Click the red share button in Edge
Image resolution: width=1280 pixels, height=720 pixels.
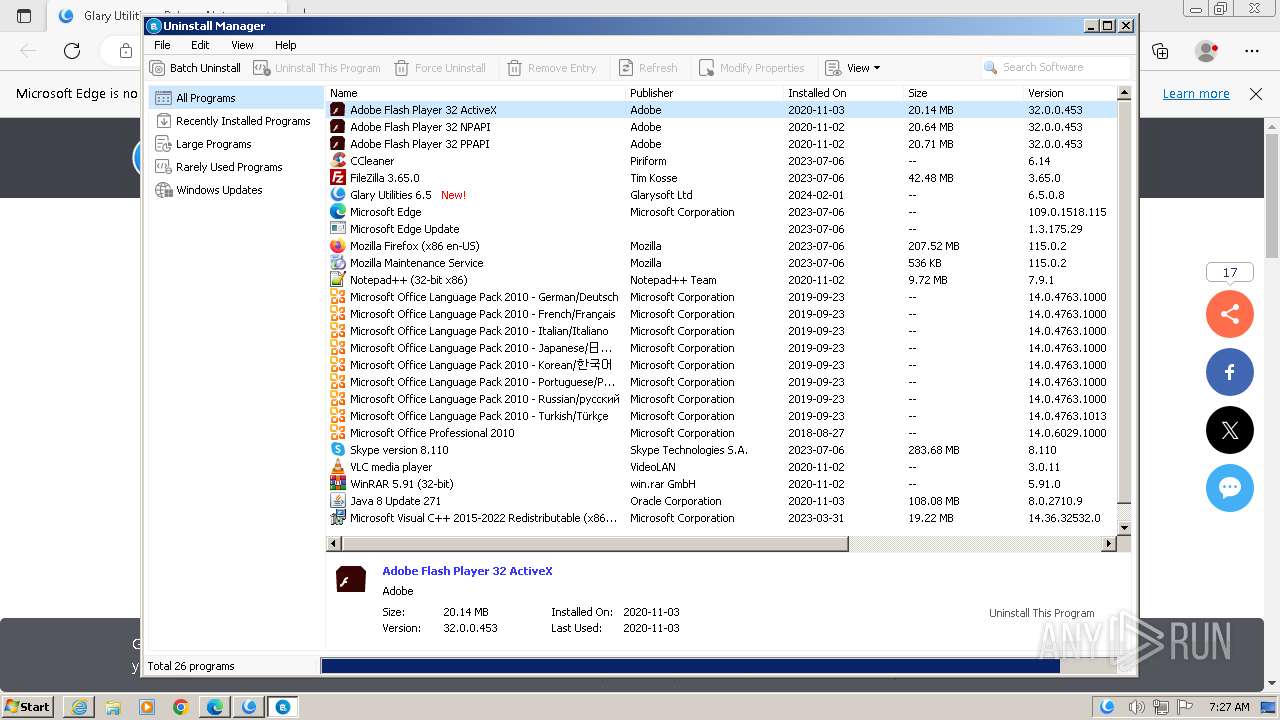[1230, 315]
